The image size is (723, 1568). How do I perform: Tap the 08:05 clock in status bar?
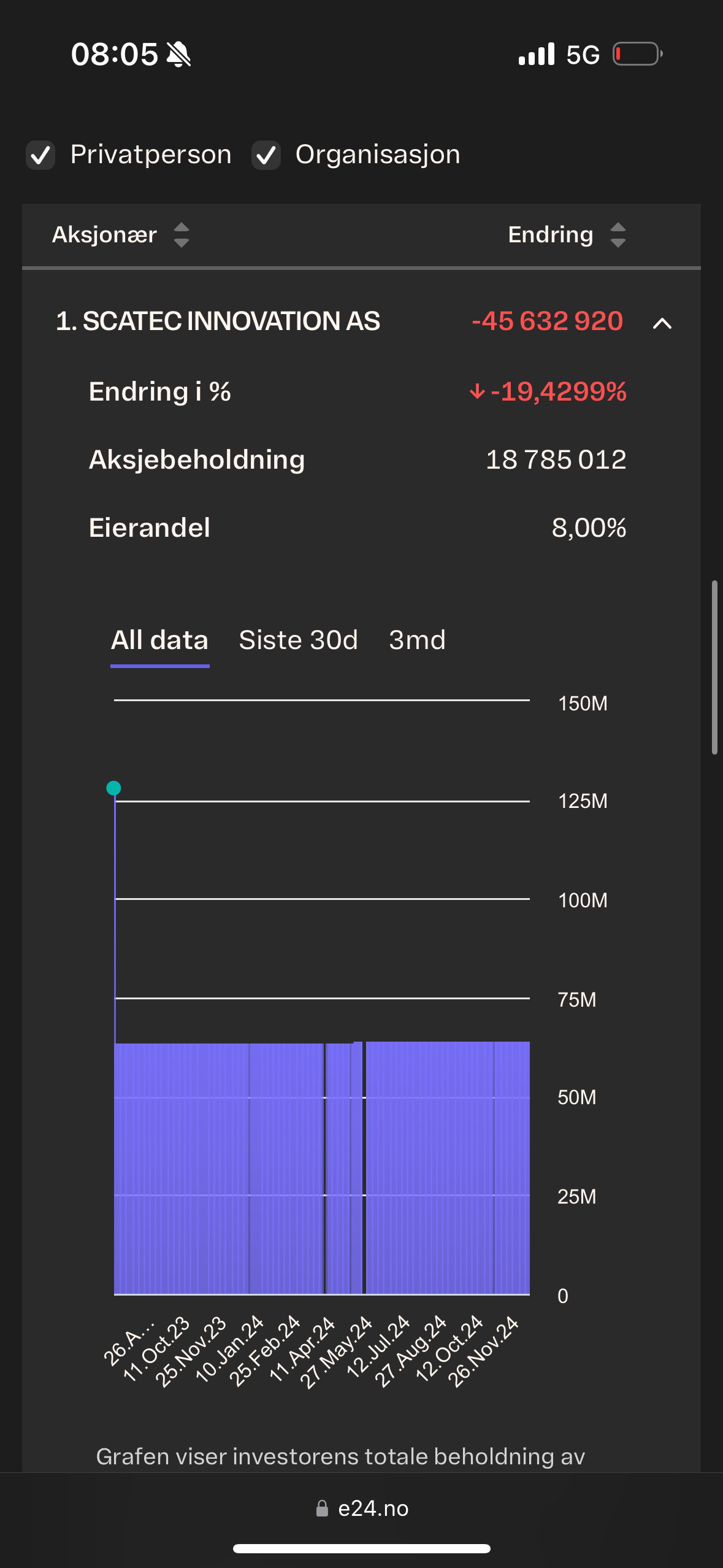pos(115,54)
